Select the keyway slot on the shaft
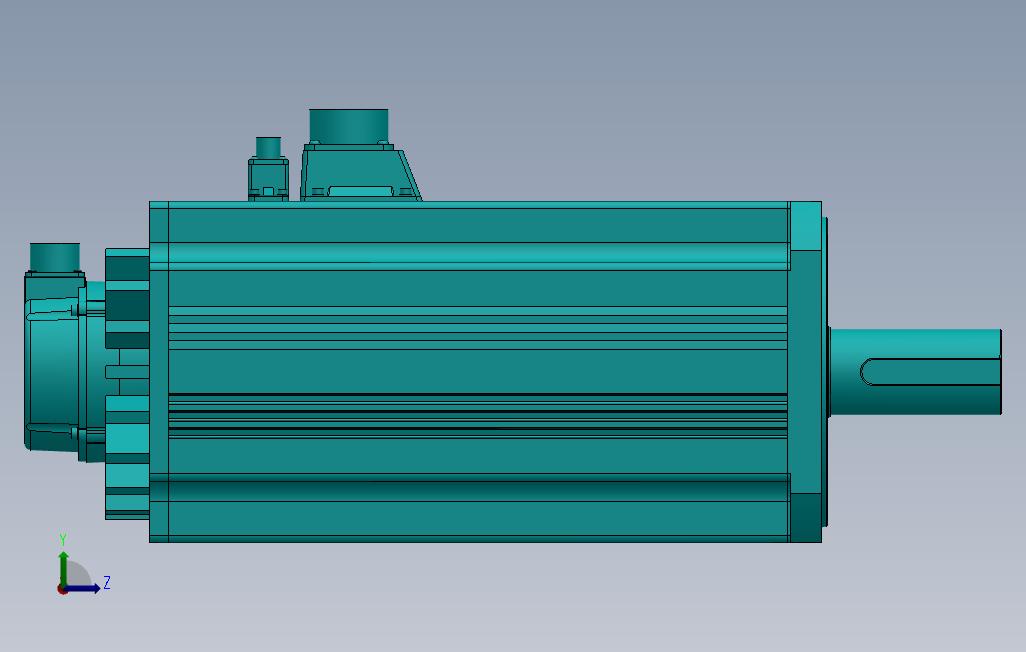The width and height of the screenshot is (1026, 652). (x=930, y=372)
